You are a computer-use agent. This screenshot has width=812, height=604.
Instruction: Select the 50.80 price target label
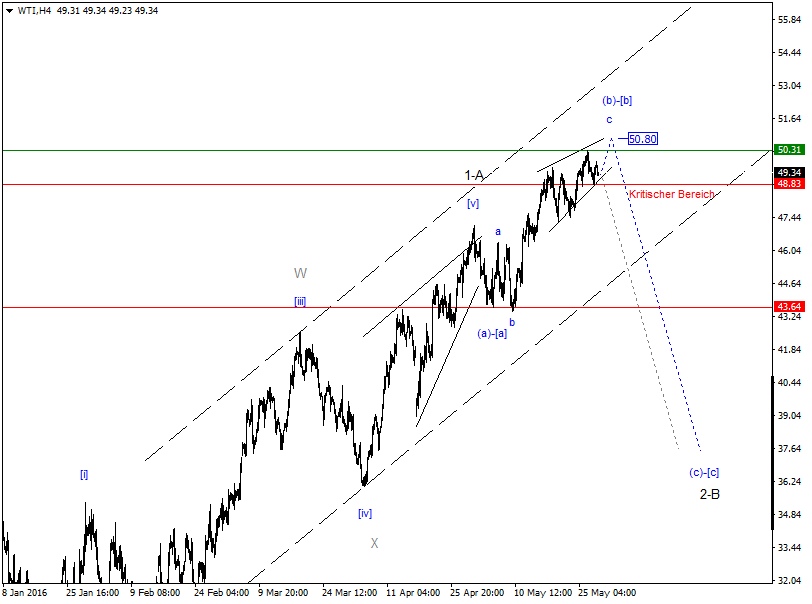tap(641, 139)
